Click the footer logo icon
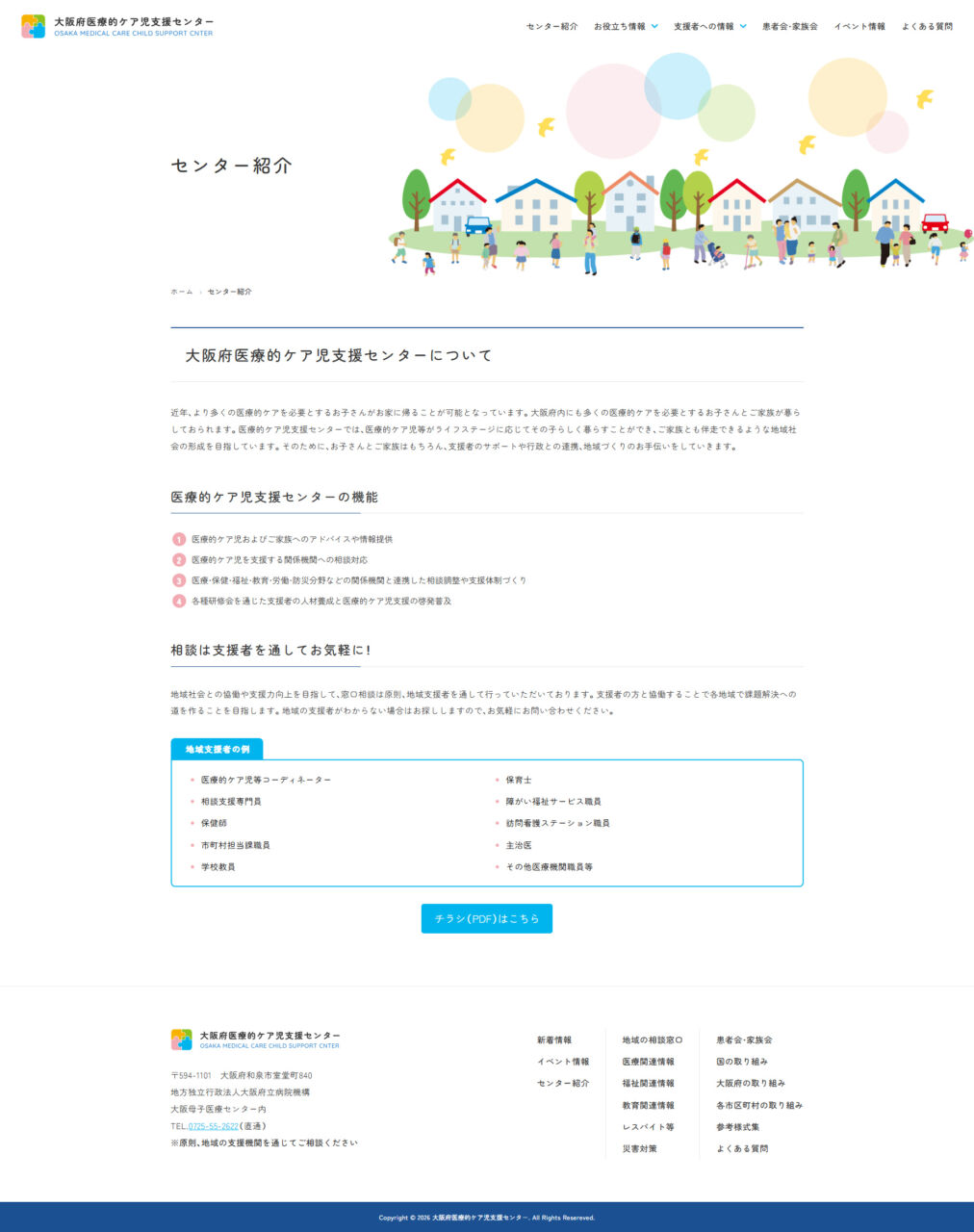 (181, 1038)
